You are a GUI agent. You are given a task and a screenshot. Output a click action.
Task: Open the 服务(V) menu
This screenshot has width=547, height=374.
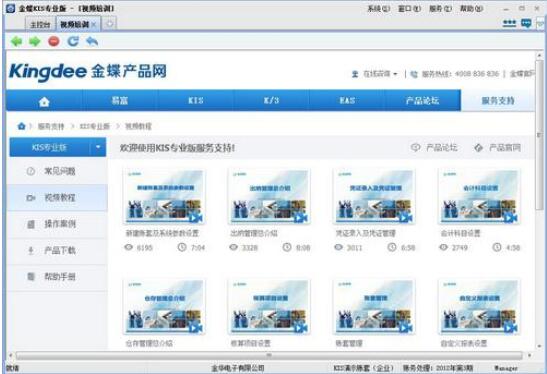click(x=440, y=8)
